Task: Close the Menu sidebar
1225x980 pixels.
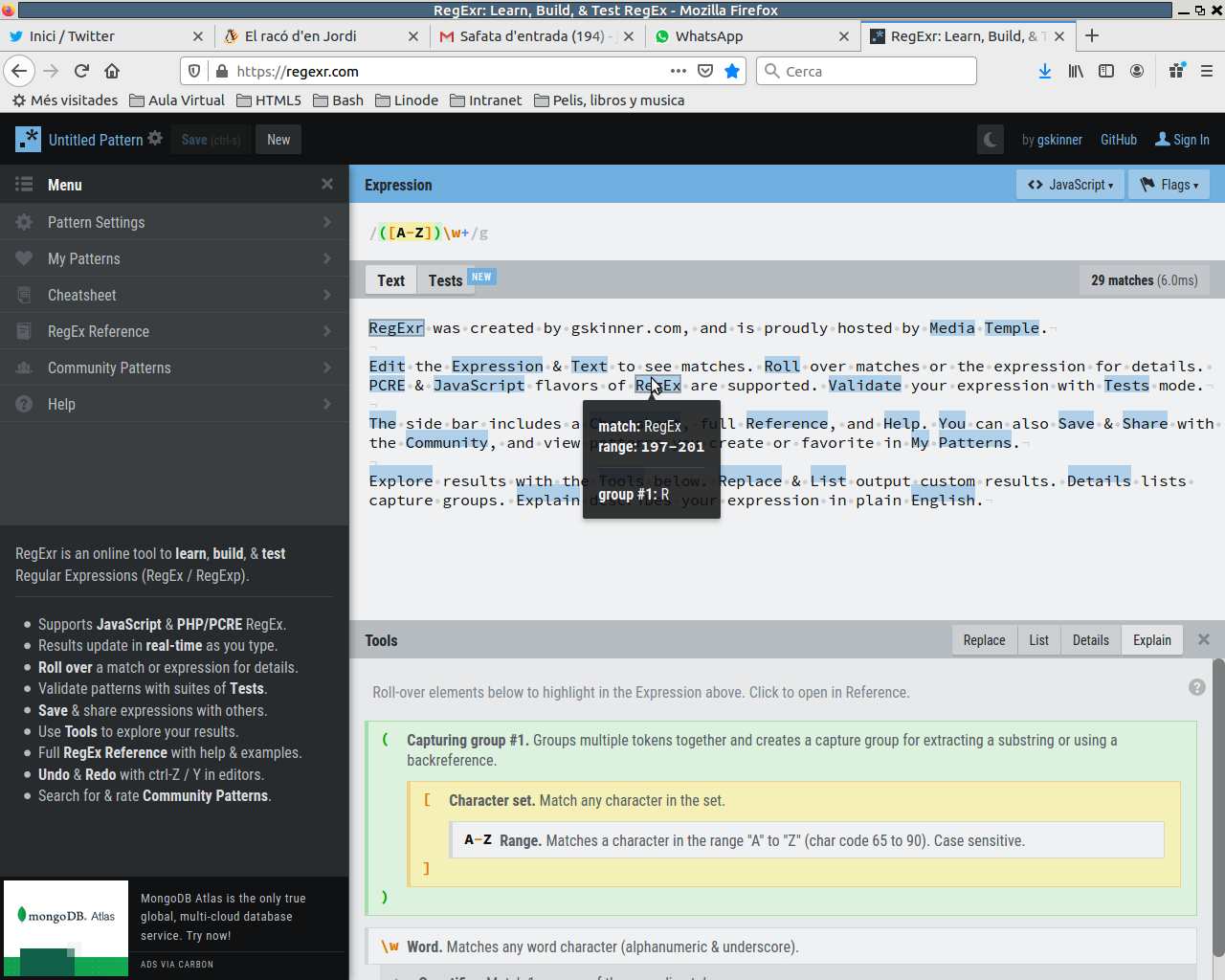Action: click(327, 184)
